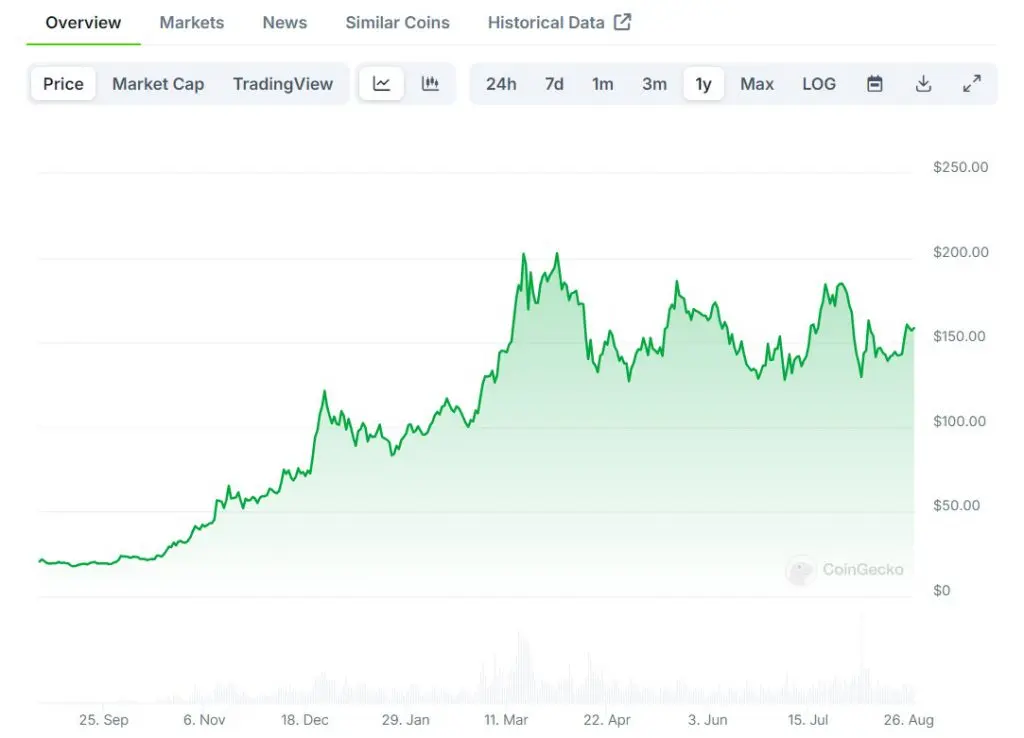Open the Markets tab

[x=191, y=22]
